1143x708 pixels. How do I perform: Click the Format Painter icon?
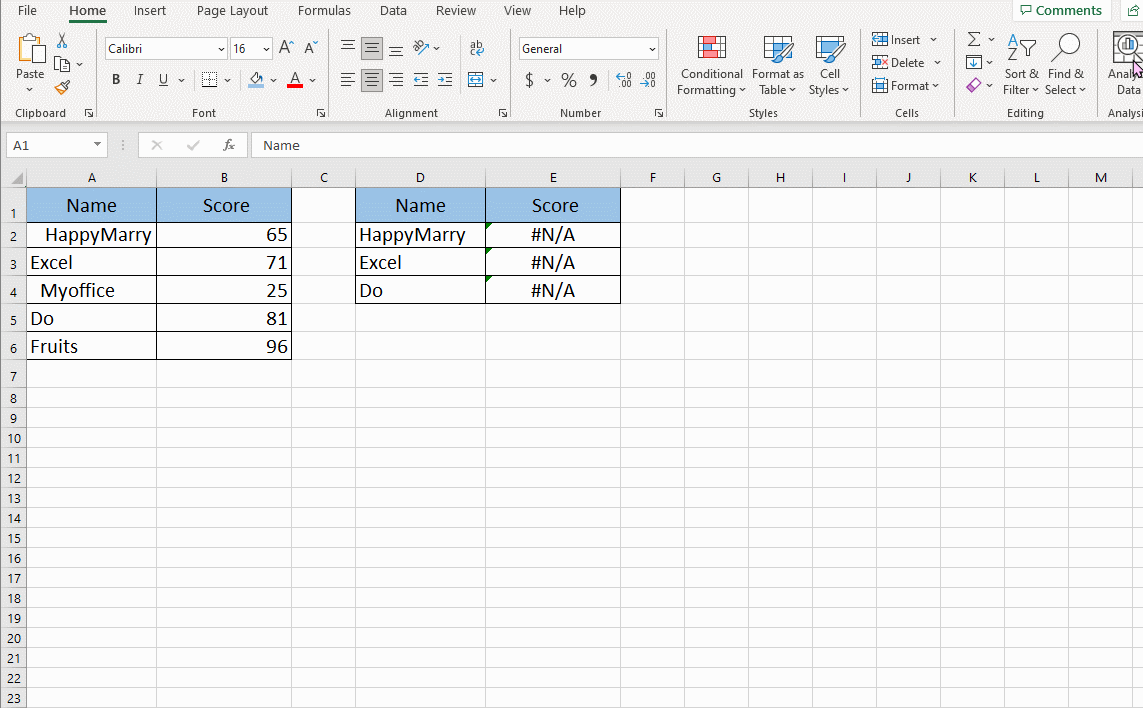(62, 86)
